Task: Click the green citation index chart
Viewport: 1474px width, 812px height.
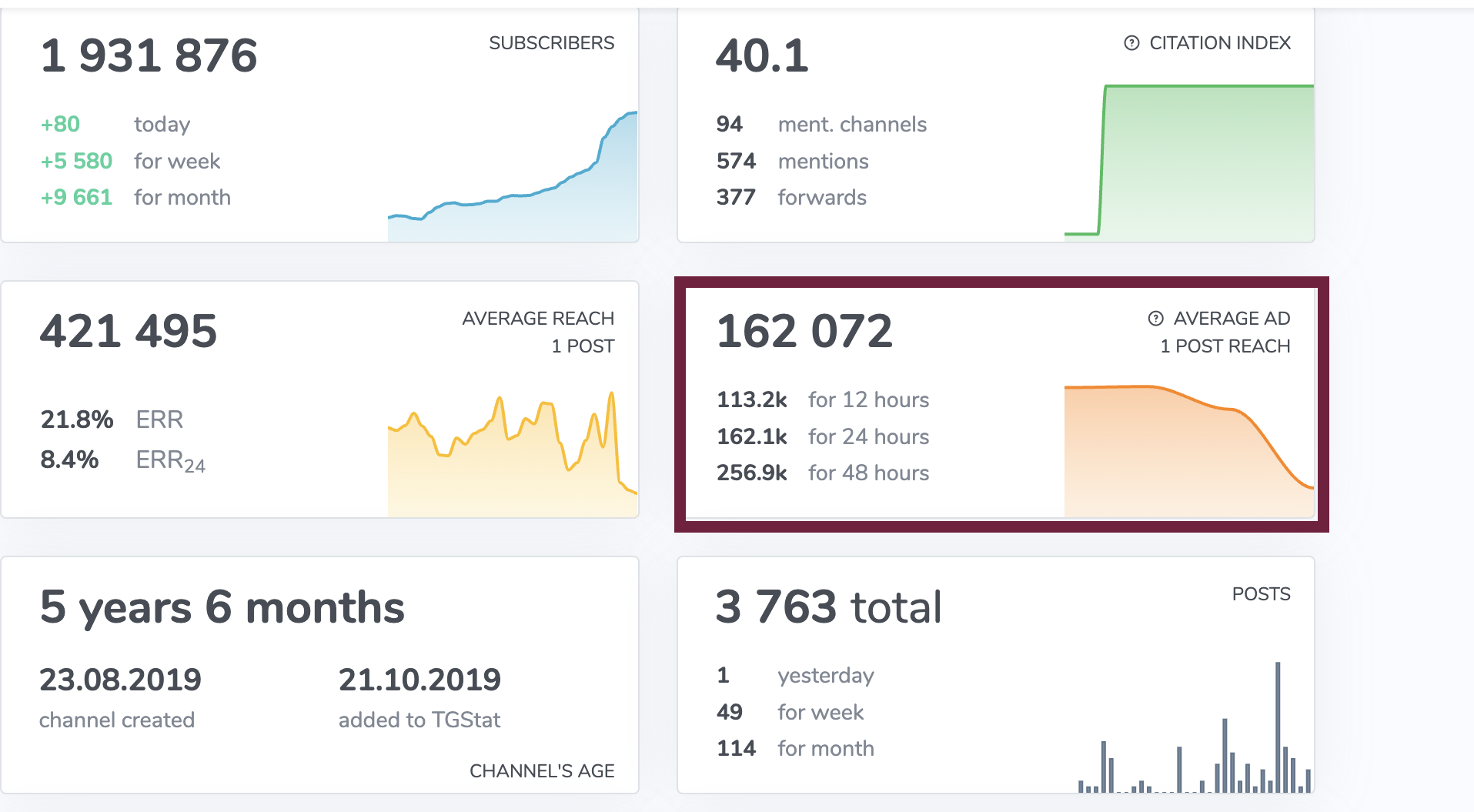Action: [1189, 162]
